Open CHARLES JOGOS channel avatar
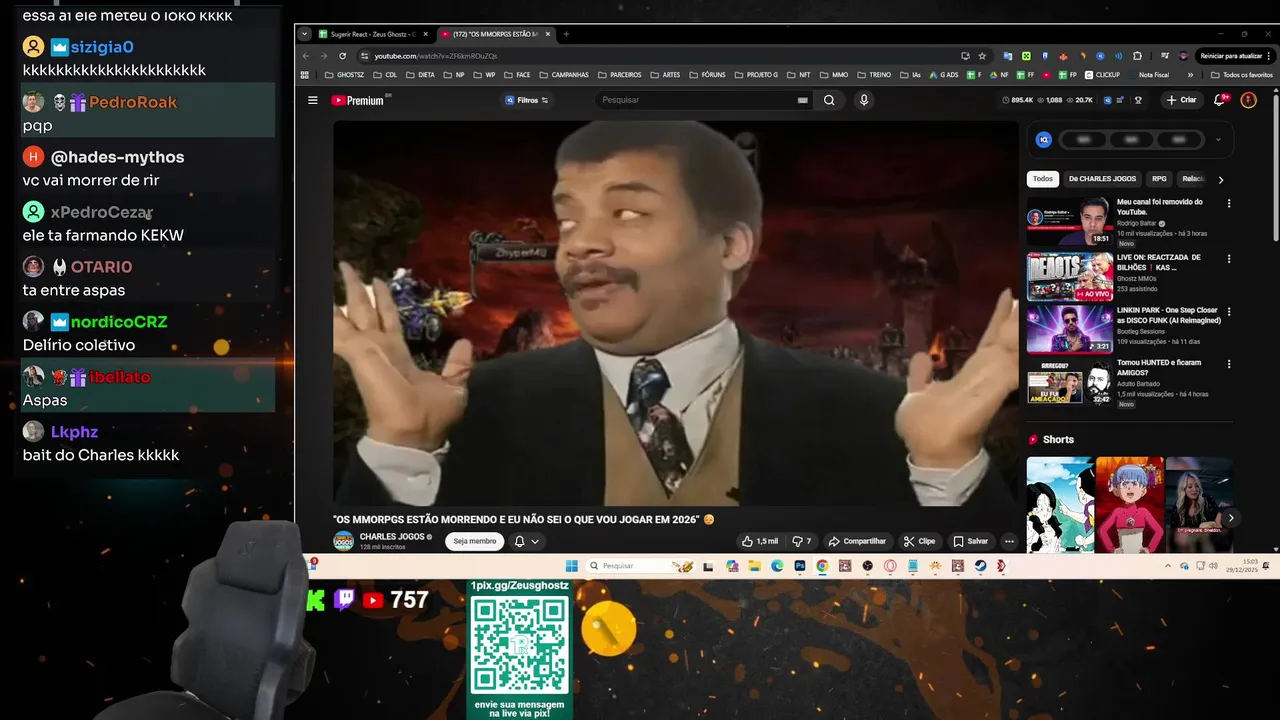This screenshot has height=720, width=1280. 343,541
